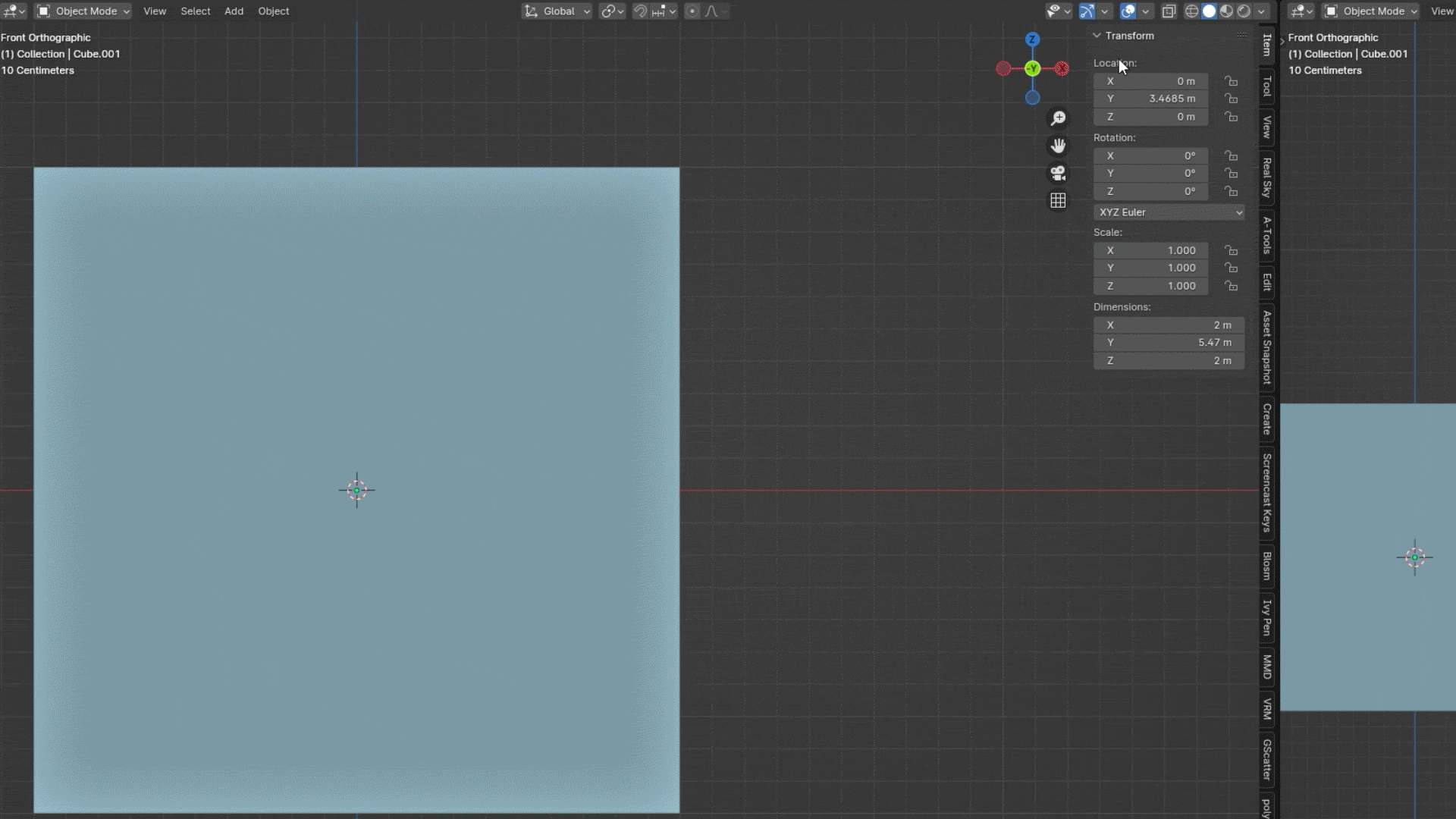Lock the Location Y value
This screenshot has width=1456, height=819.
1231,99
